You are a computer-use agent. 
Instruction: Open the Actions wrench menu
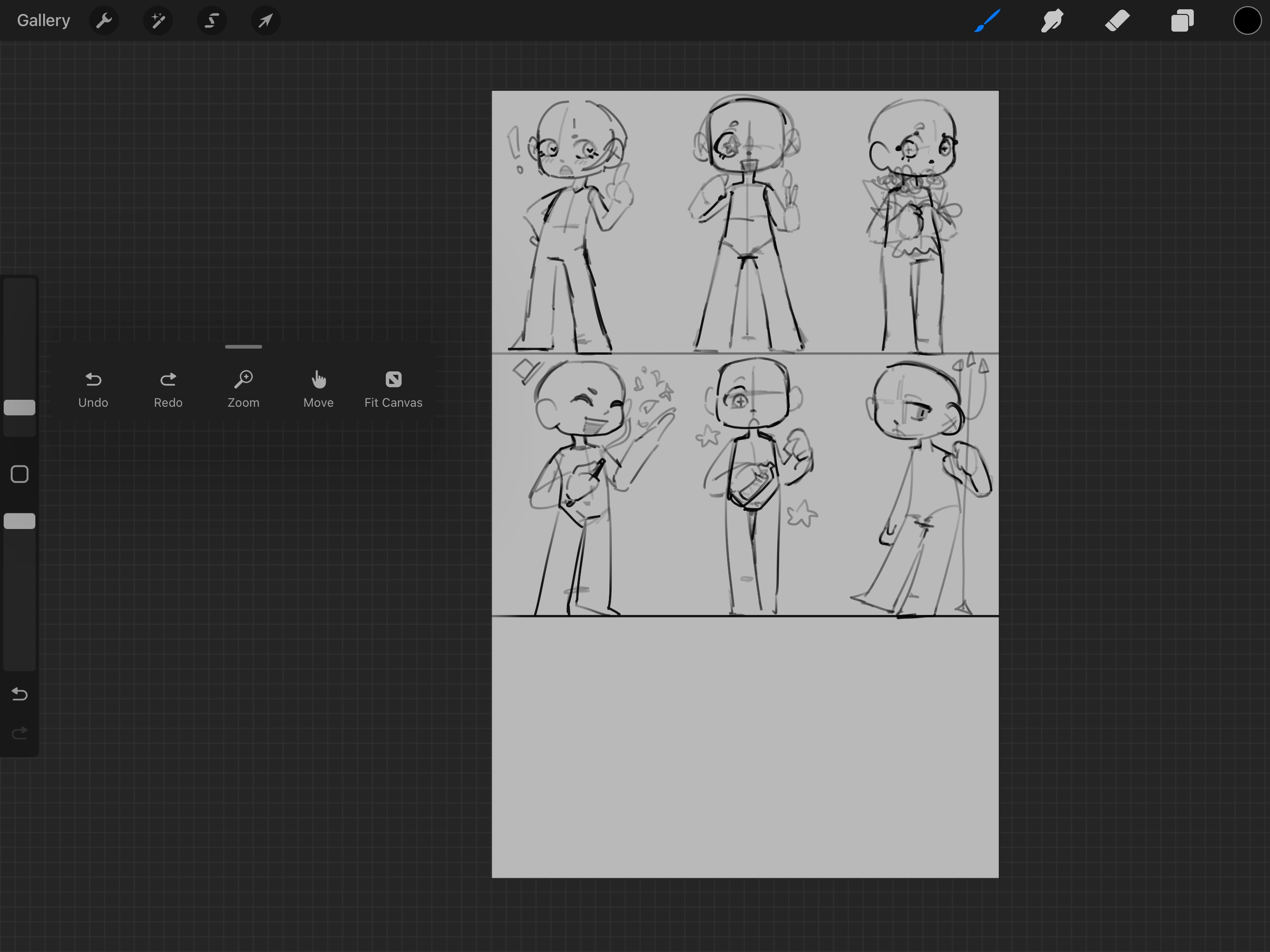click(104, 21)
